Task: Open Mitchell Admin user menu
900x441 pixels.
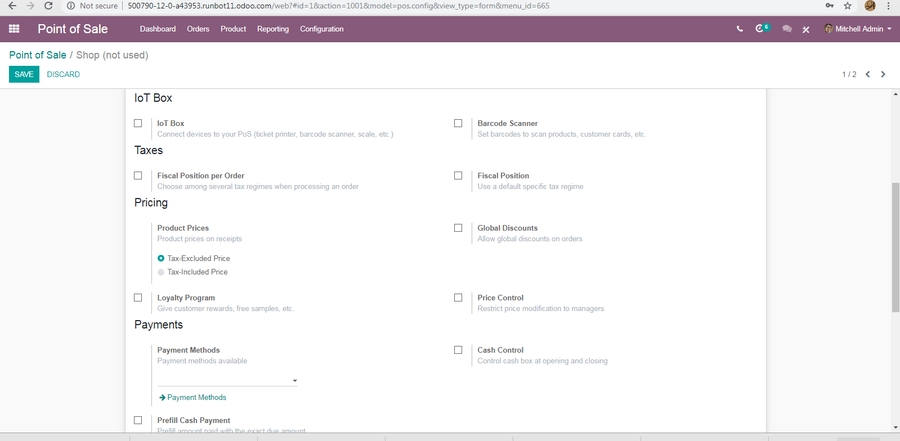Action: [x=858, y=29]
